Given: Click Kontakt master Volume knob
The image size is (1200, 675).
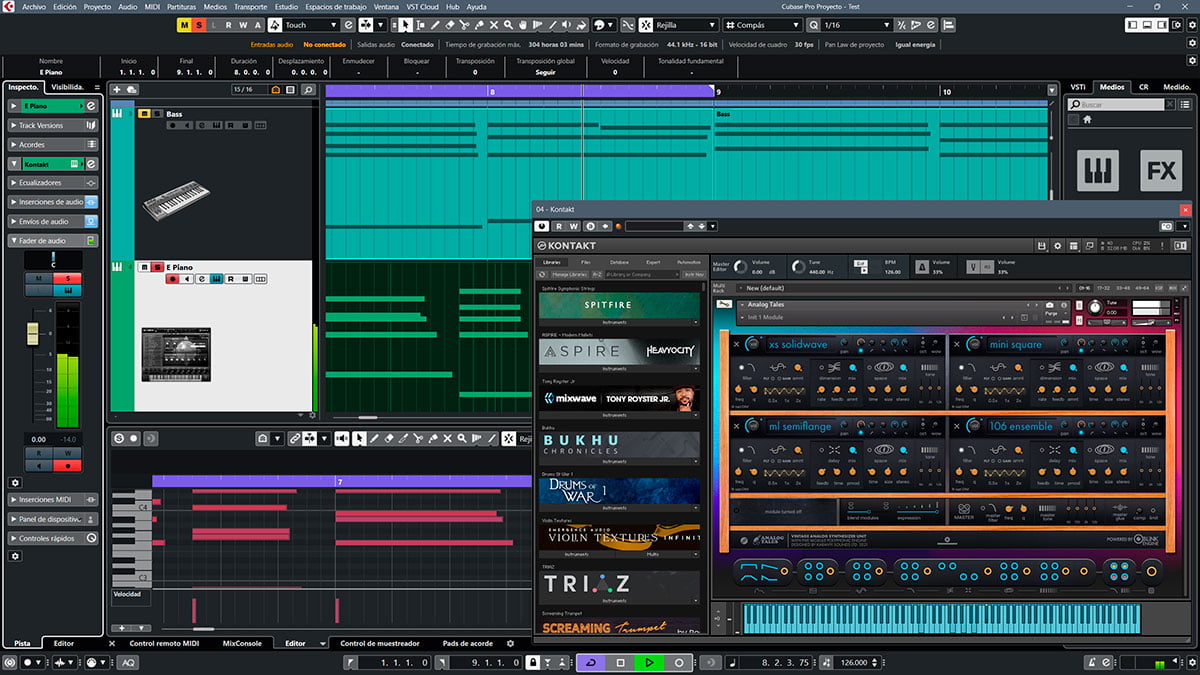Looking at the screenshot, I should (739, 267).
